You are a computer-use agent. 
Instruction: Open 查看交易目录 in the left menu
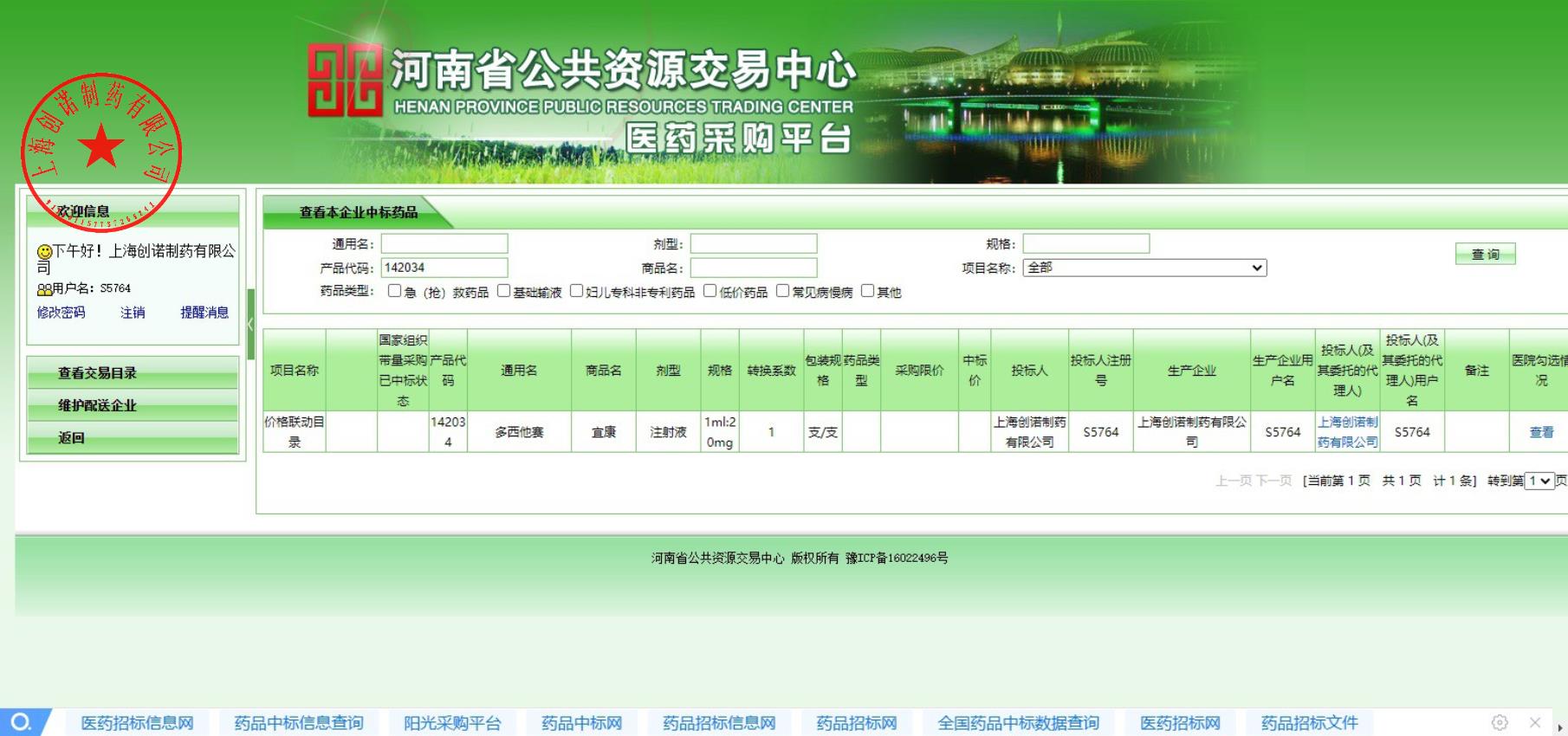[133, 373]
